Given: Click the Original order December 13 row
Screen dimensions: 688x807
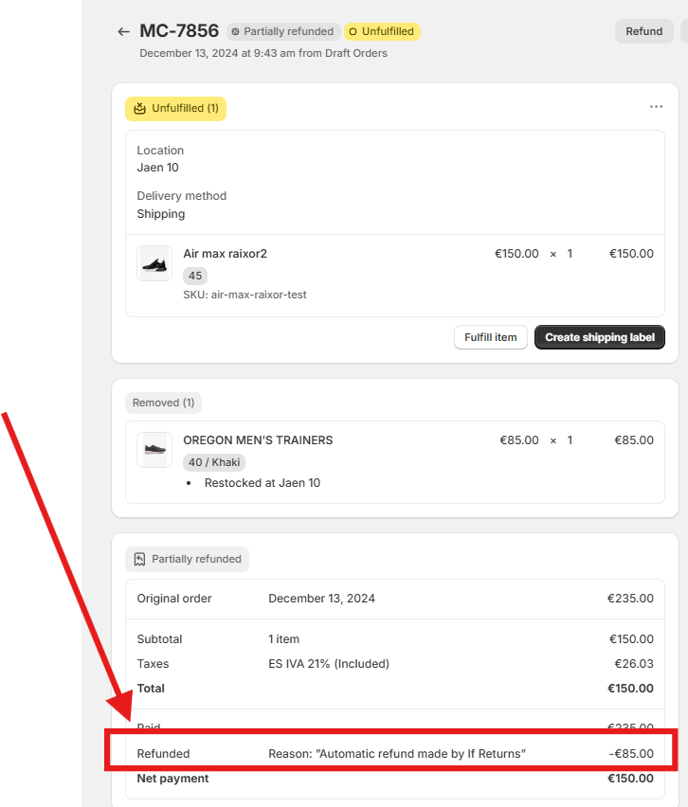Looking at the screenshot, I should (395, 599).
